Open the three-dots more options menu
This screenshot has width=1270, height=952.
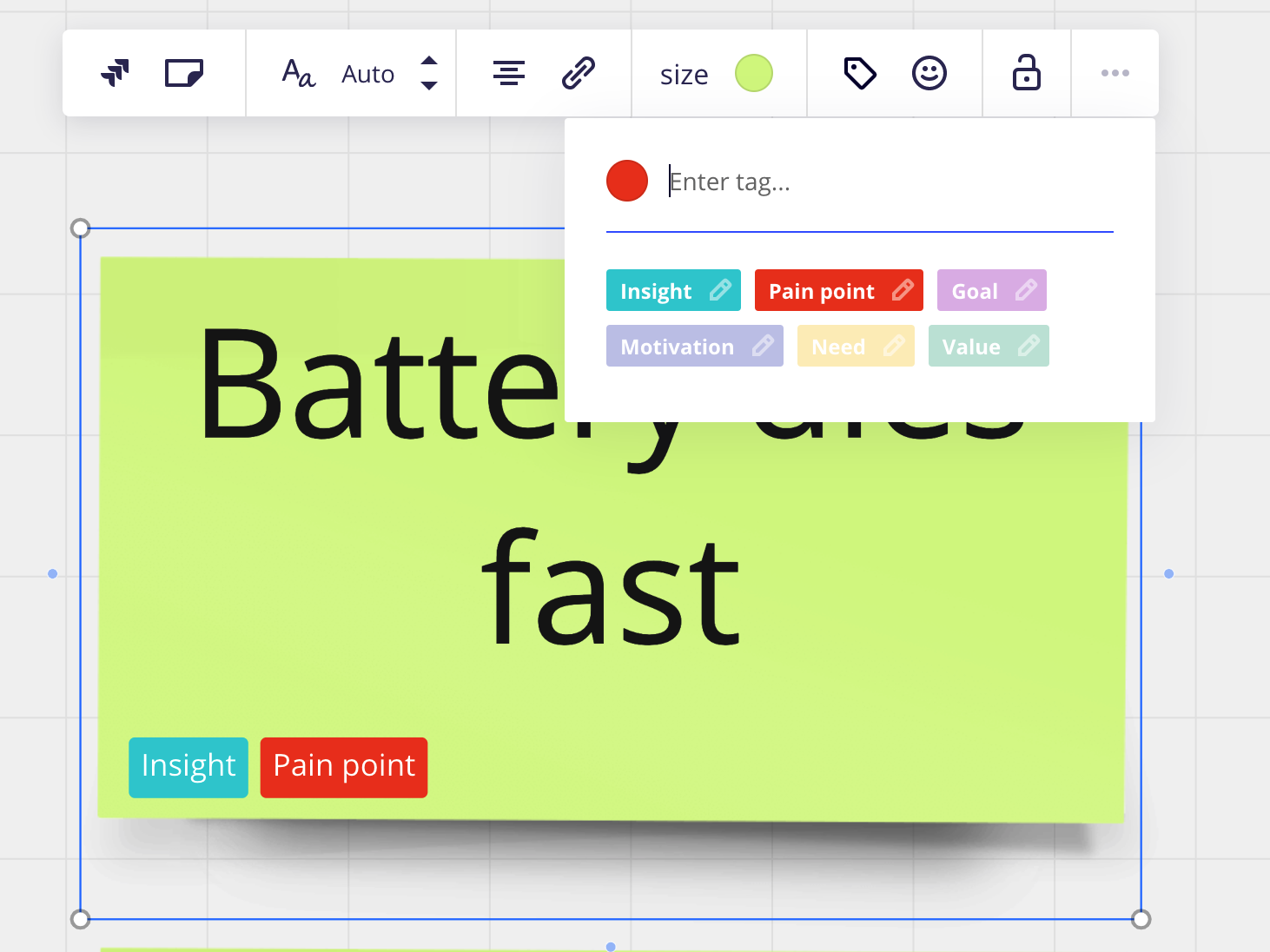[1115, 73]
